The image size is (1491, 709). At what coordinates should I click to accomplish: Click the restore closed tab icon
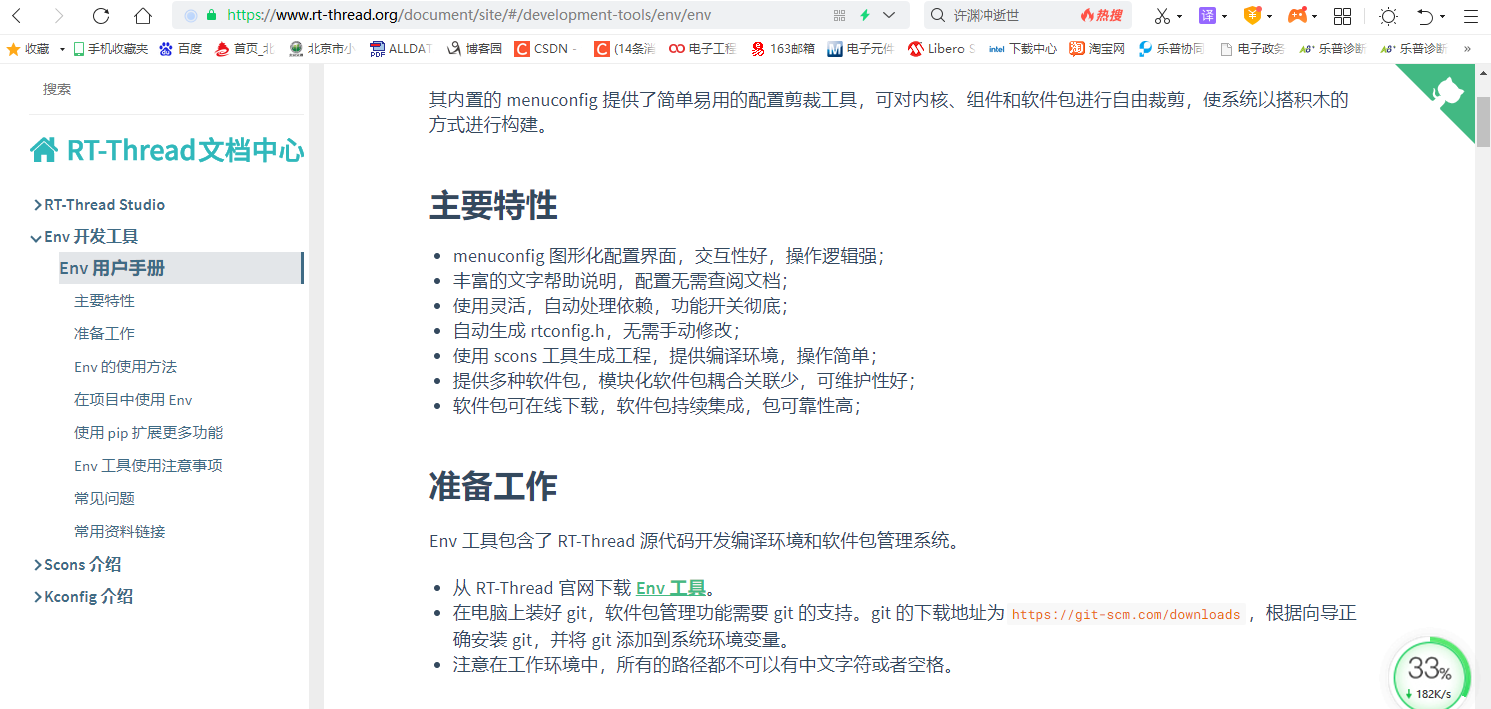point(1426,16)
